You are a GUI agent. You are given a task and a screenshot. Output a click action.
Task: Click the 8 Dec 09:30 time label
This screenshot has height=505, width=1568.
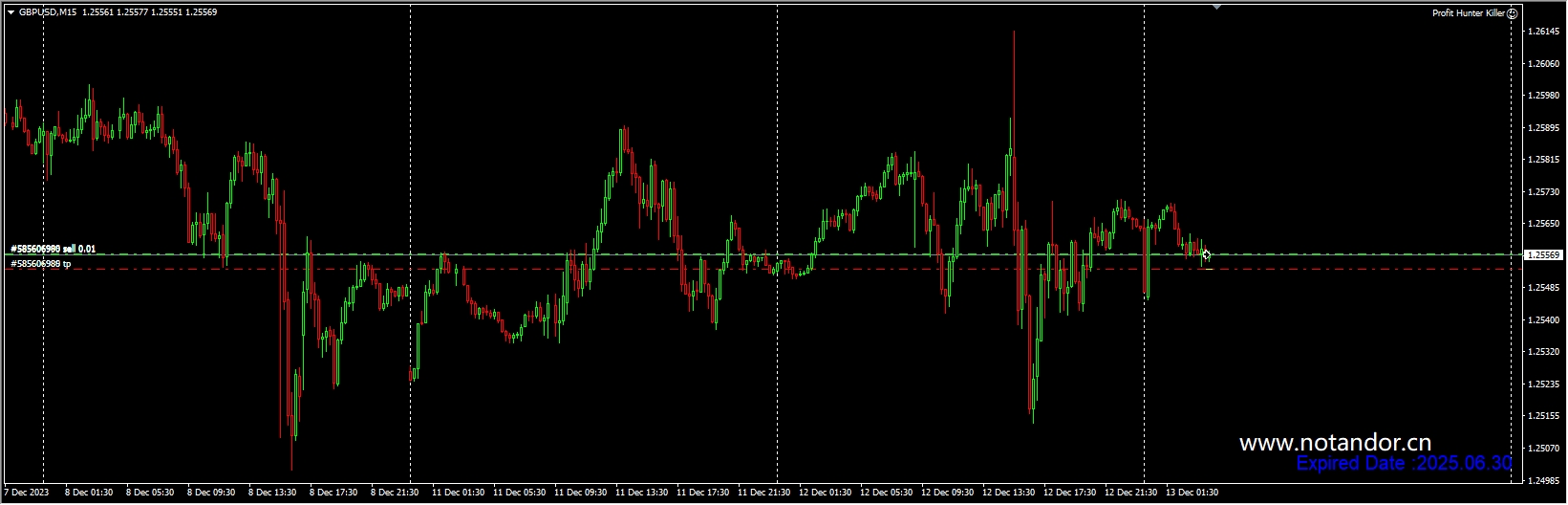coord(211,494)
